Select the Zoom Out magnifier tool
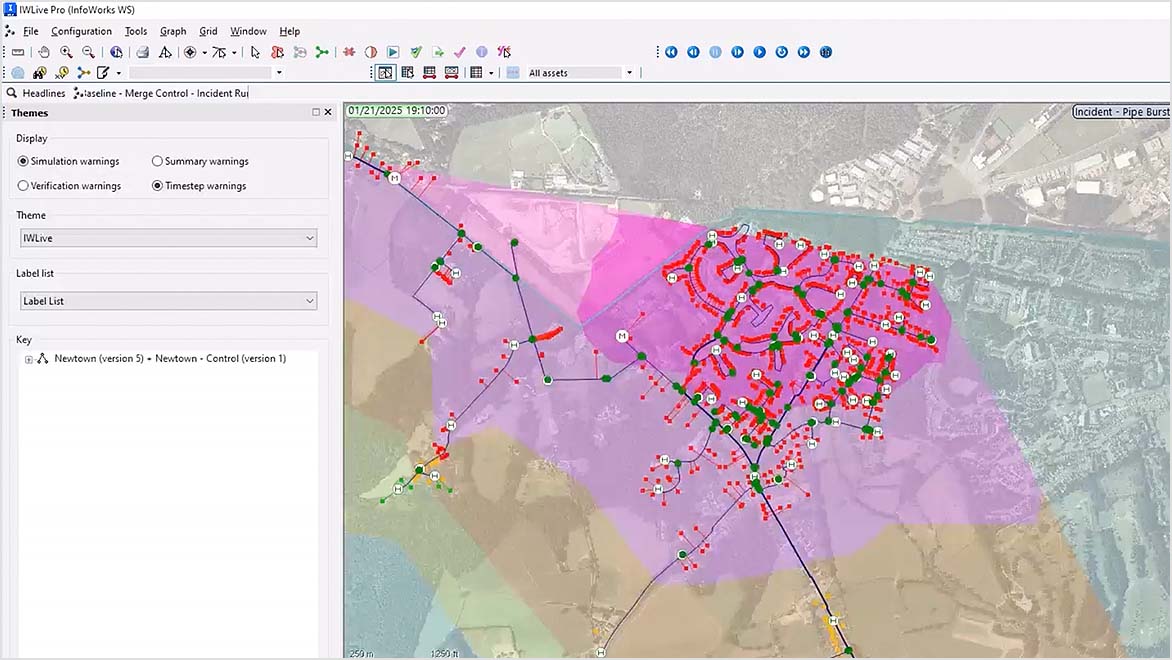Screen dimensions: 1172x660 tap(89, 51)
